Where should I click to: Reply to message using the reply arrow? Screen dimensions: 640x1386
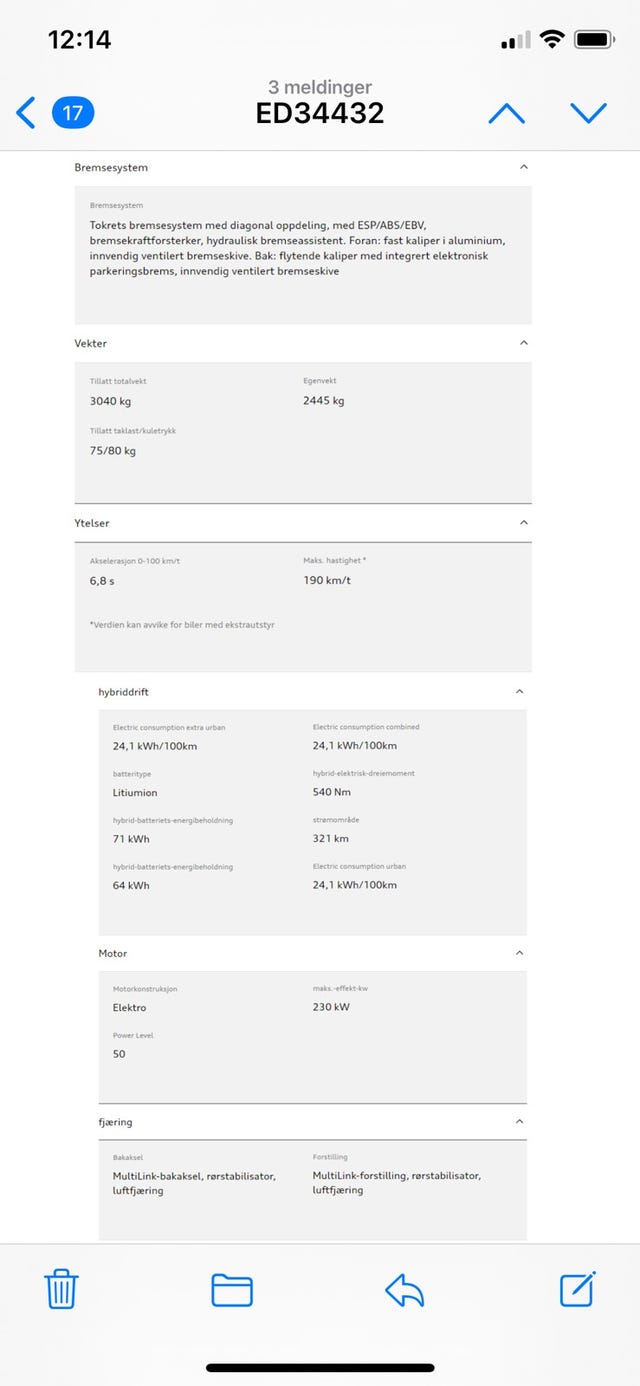404,1290
